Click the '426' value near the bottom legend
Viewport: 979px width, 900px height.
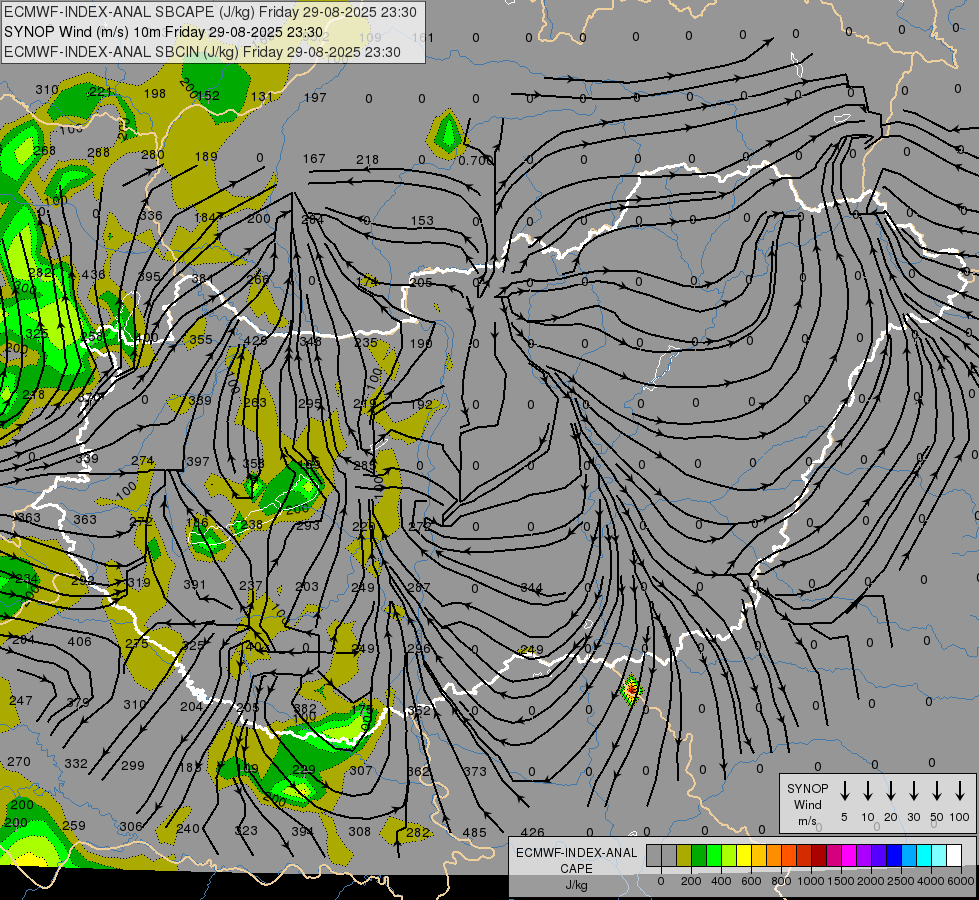point(532,833)
